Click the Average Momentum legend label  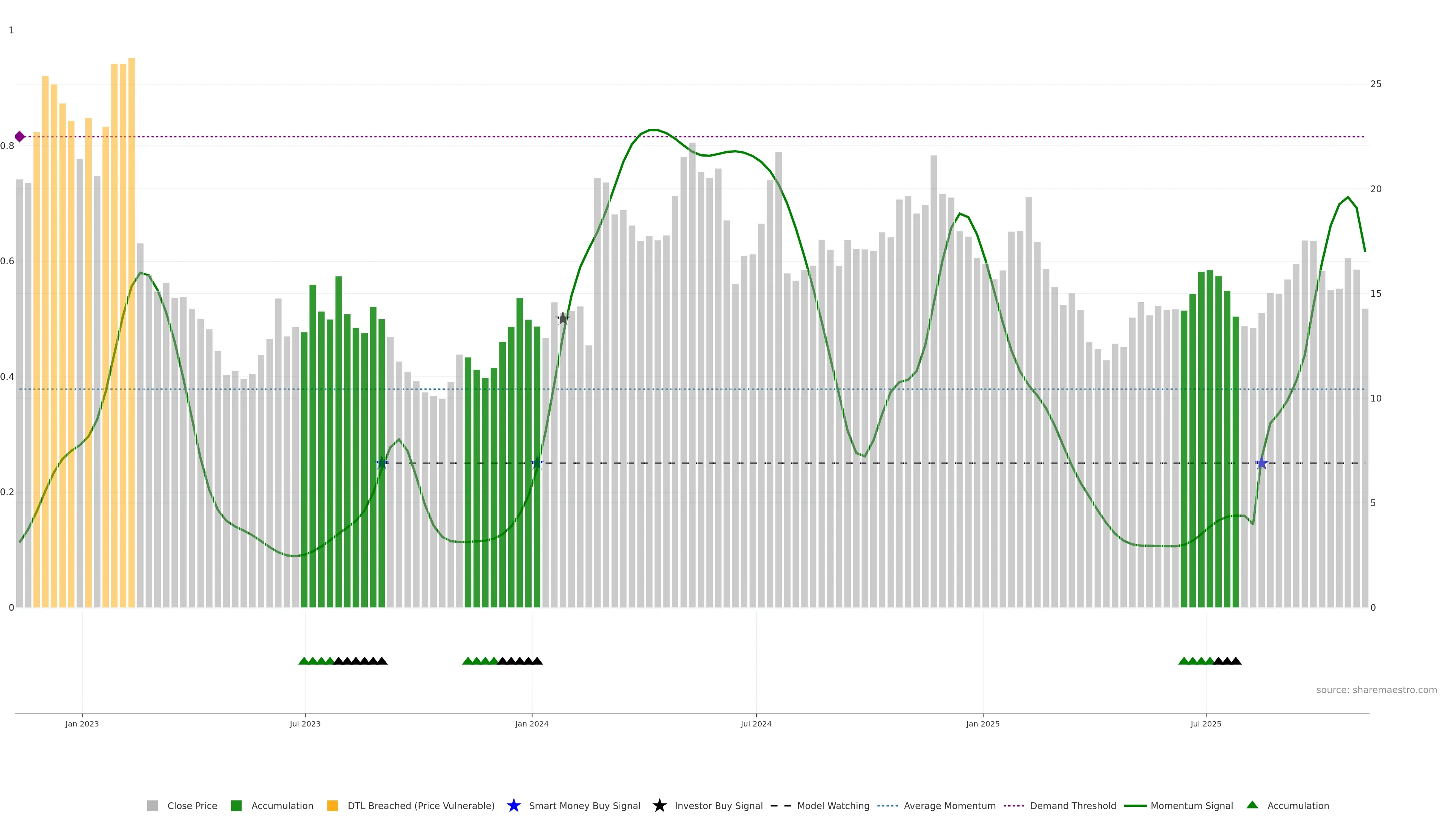point(949,805)
